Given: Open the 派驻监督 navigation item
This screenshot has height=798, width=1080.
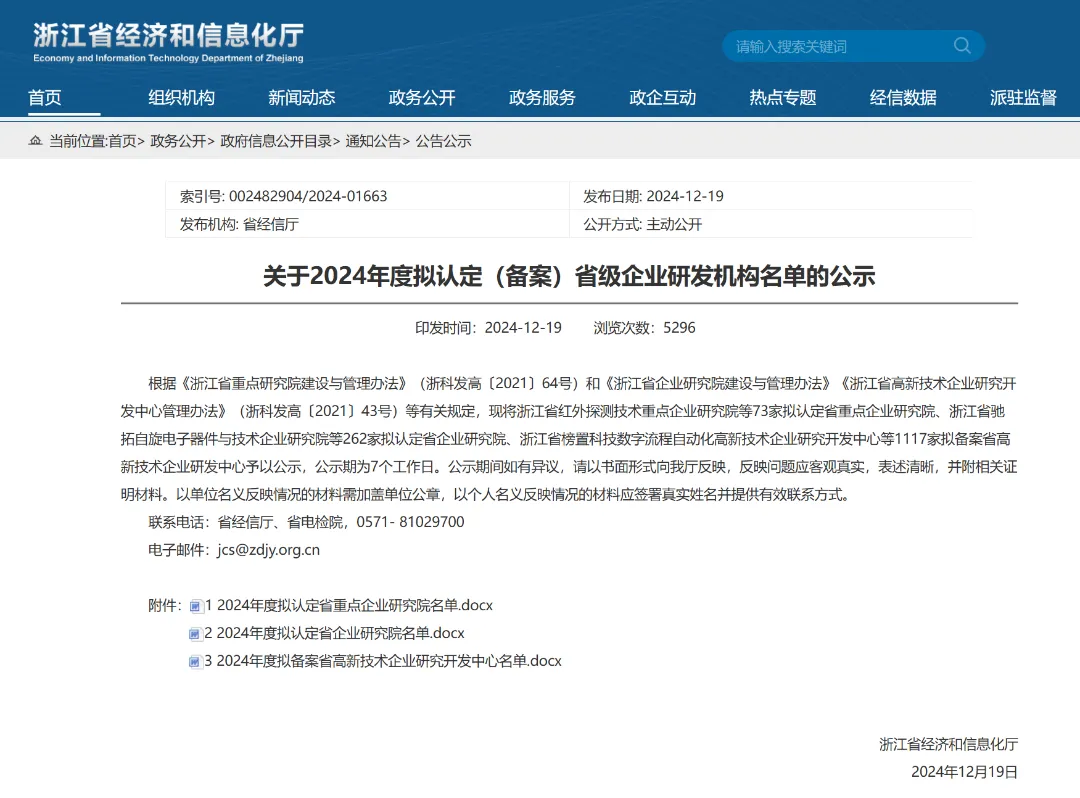Looking at the screenshot, I should coord(1024,98).
